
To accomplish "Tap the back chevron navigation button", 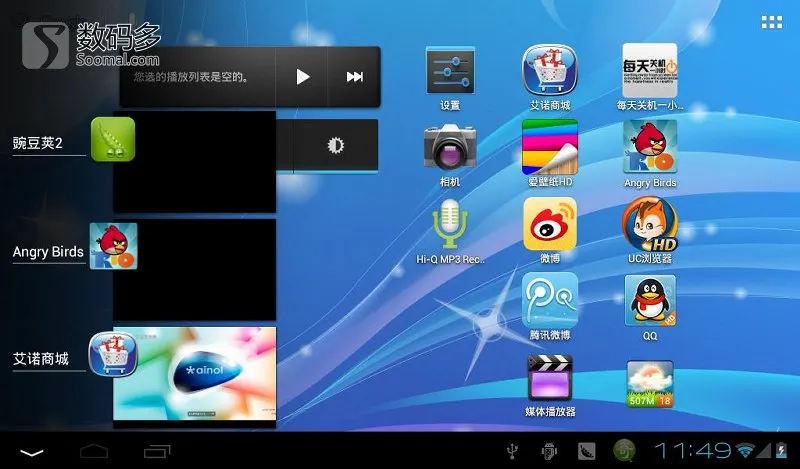I will coord(32,452).
